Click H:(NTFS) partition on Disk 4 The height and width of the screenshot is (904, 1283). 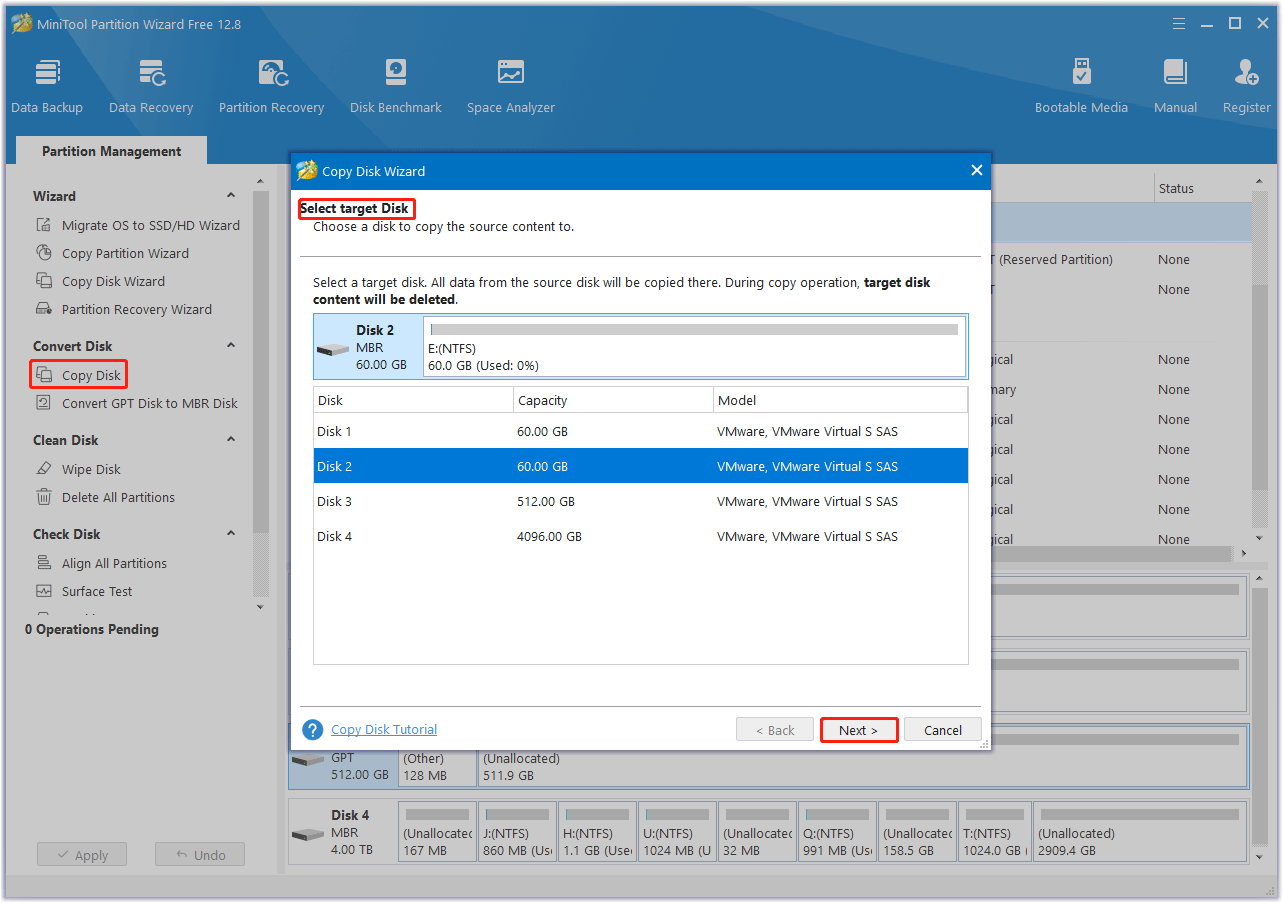point(596,832)
